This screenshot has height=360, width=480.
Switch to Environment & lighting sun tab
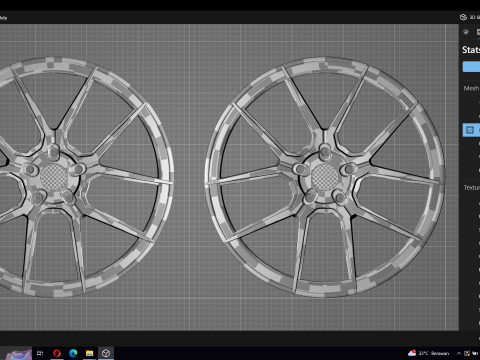click(466, 32)
